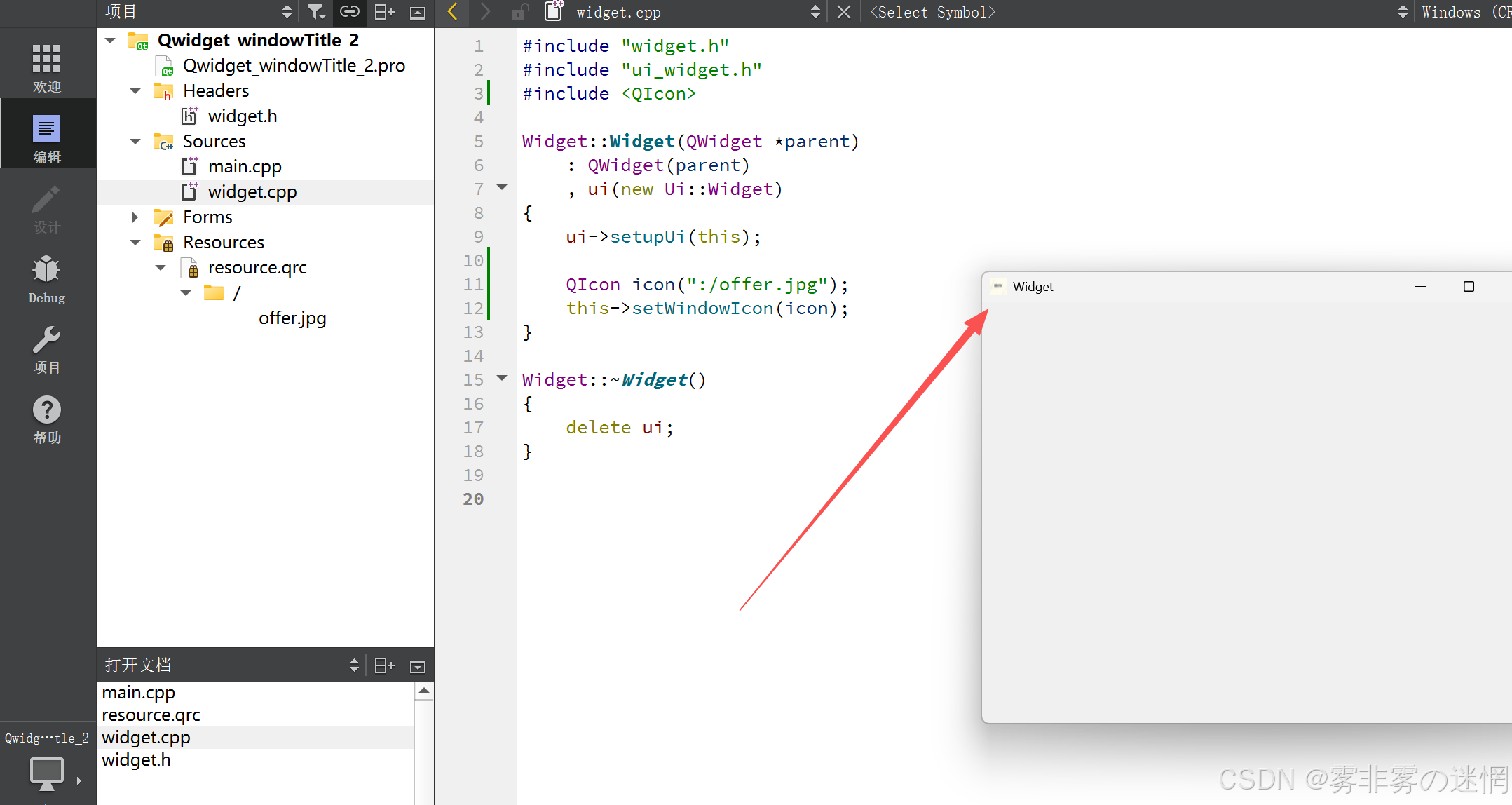This screenshot has height=805, width=1512.
Task: Collapse the resource.qrc node
Action: 161,268
